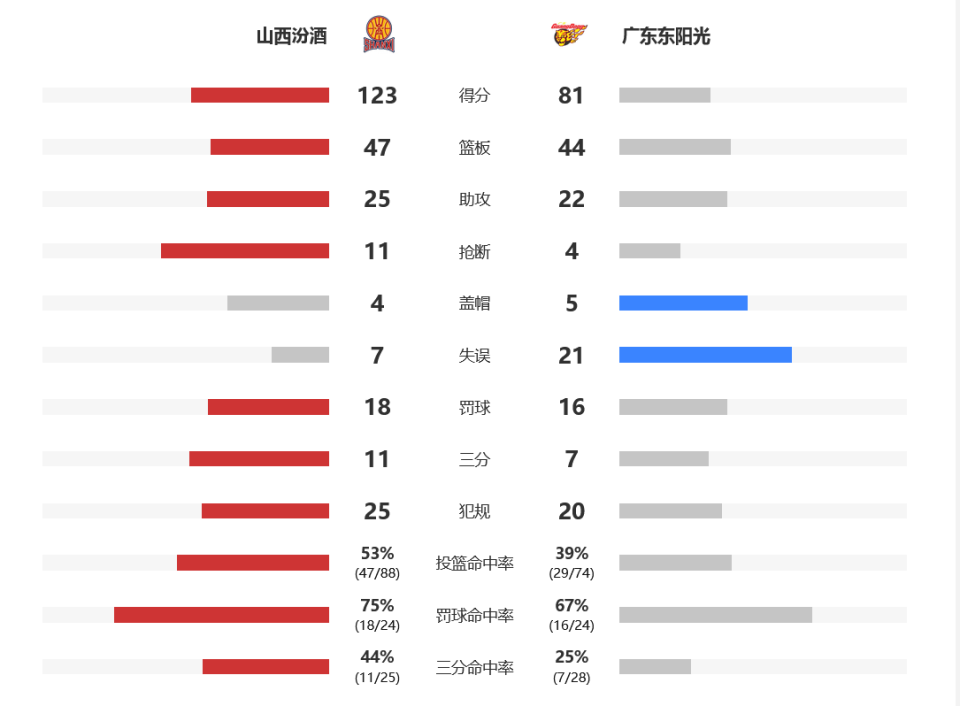960x706 pixels.
Task: Select the 得分 stat label
Action: click(x=474, y=96)
